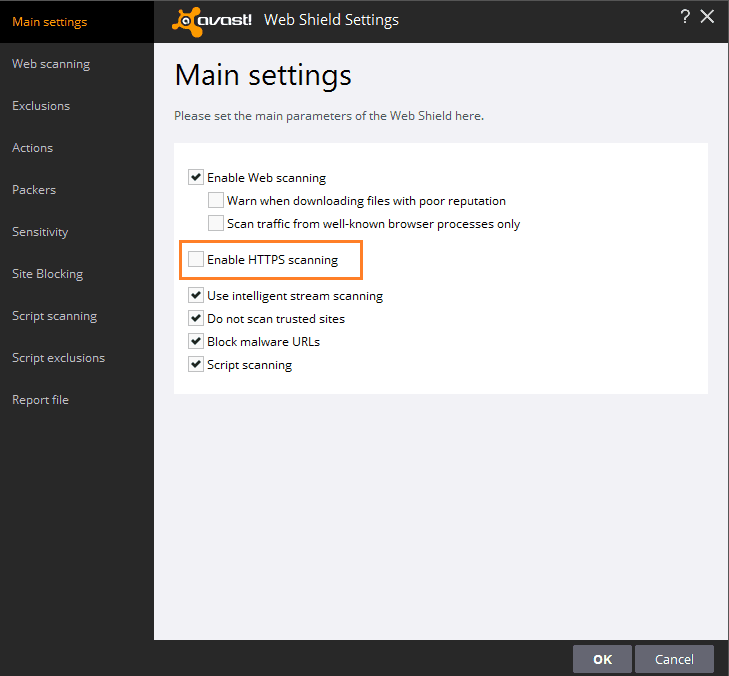Confirm settings with OK button
729x676 pixels.
tap(602, 659)
